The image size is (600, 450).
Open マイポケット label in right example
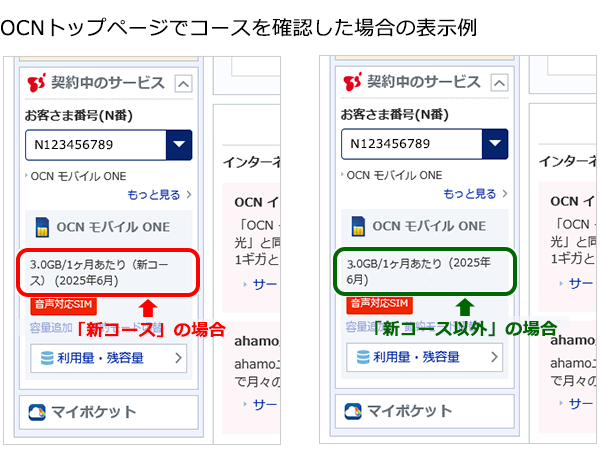tap(410, 411)
